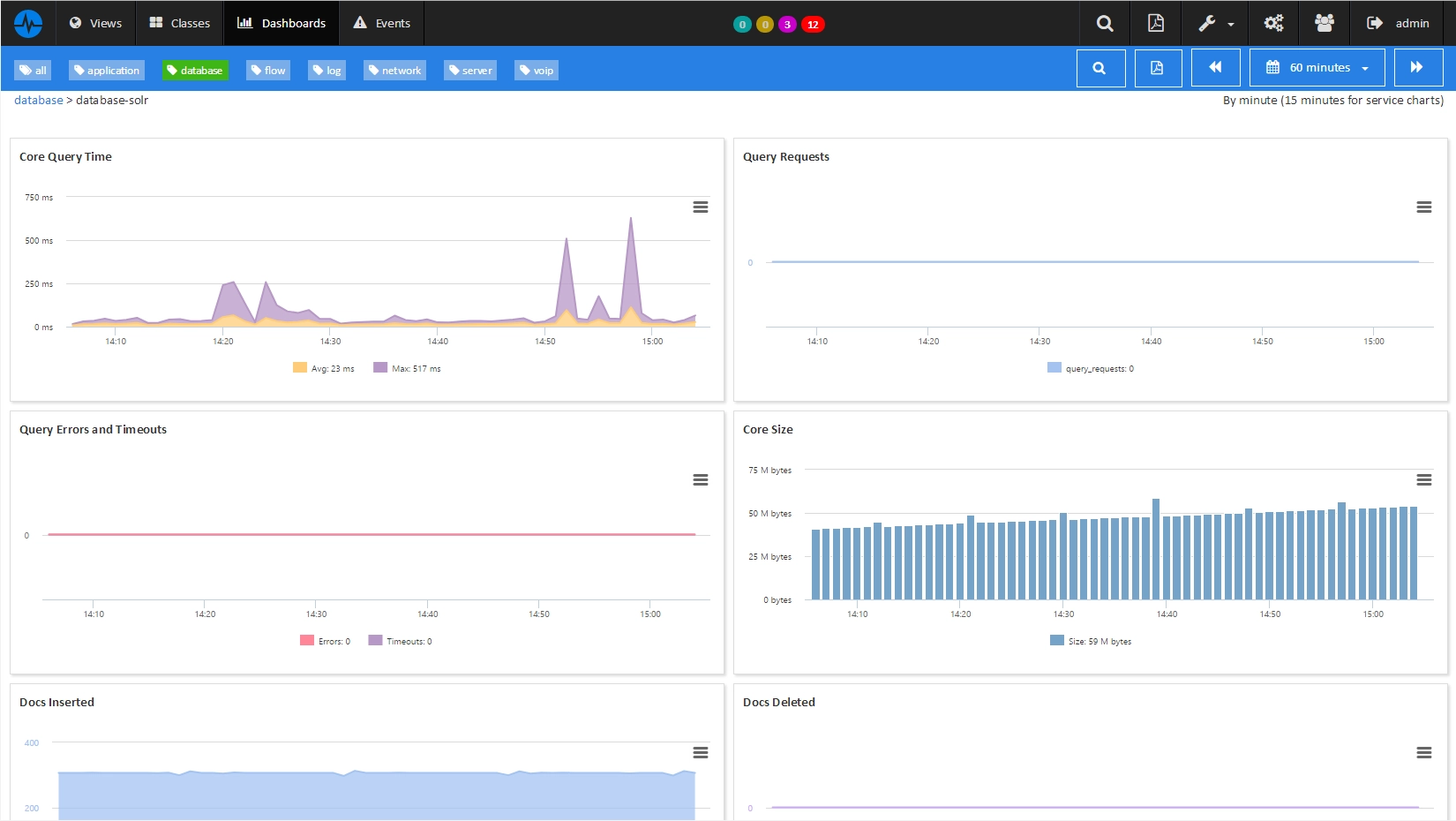The image size is (1456, 821).
Task: Click the tallest bar in Core Size chart
Action: (1156, 549)
